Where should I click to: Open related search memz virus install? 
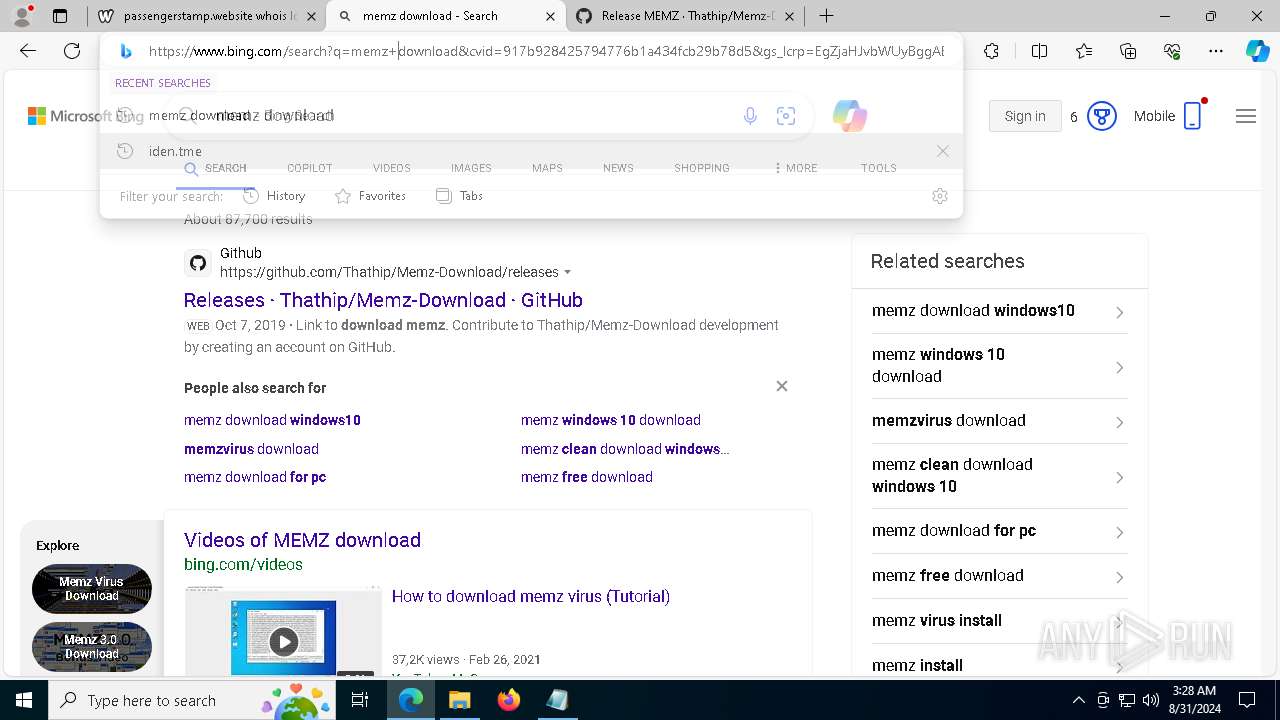[999, 621]
